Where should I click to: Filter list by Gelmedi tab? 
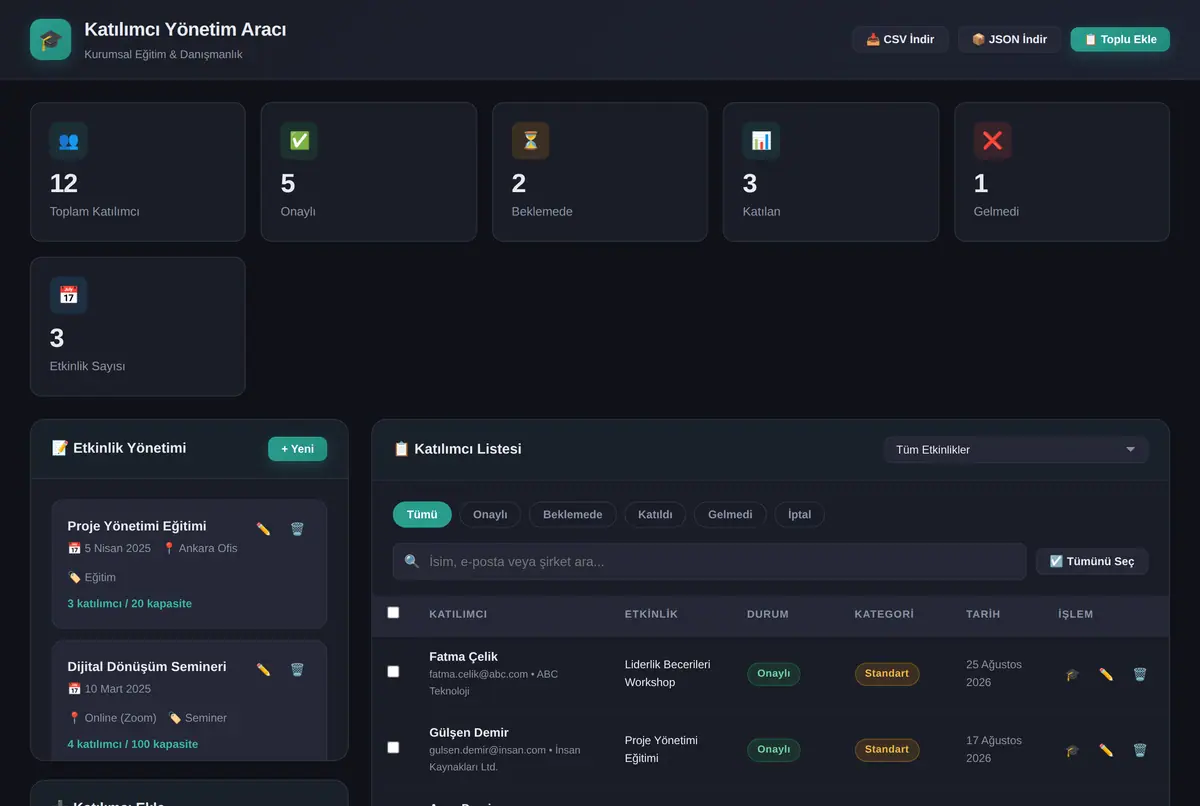point(730,515)
